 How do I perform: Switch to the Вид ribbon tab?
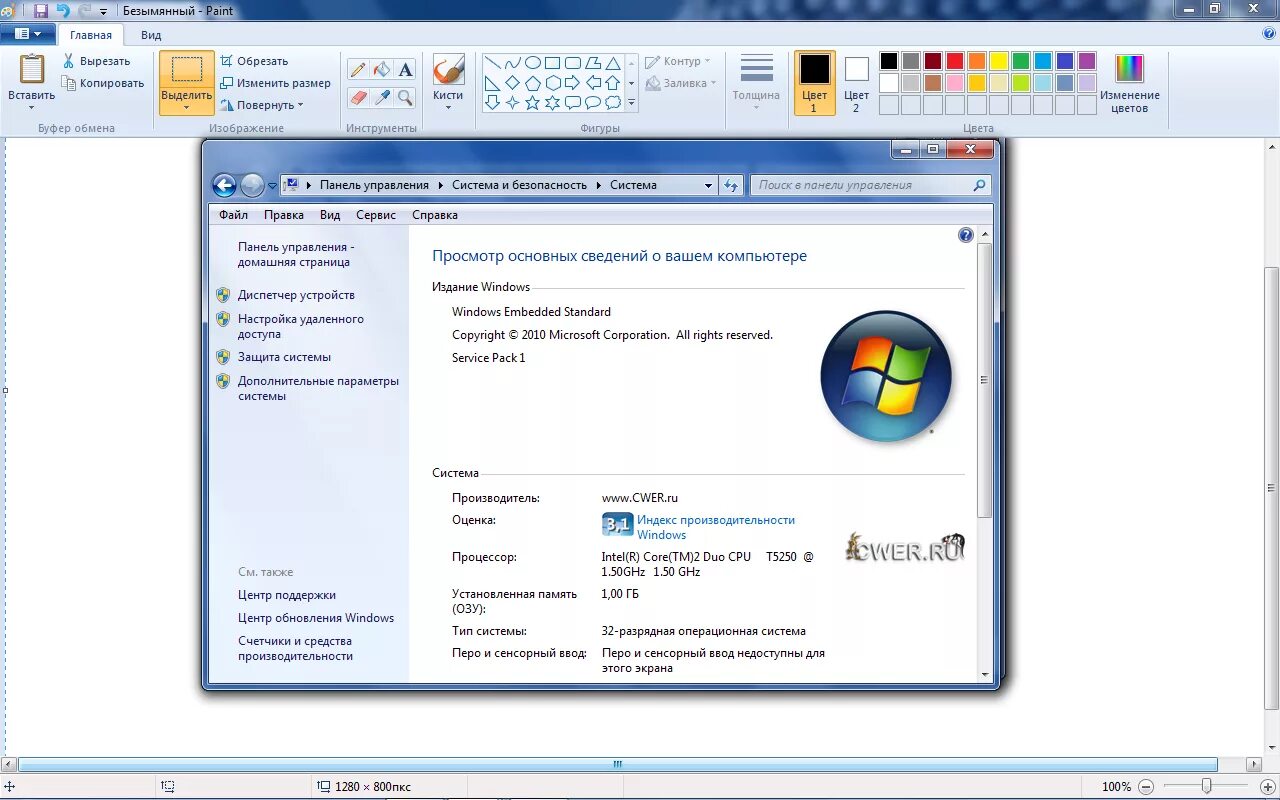[151, 35]
